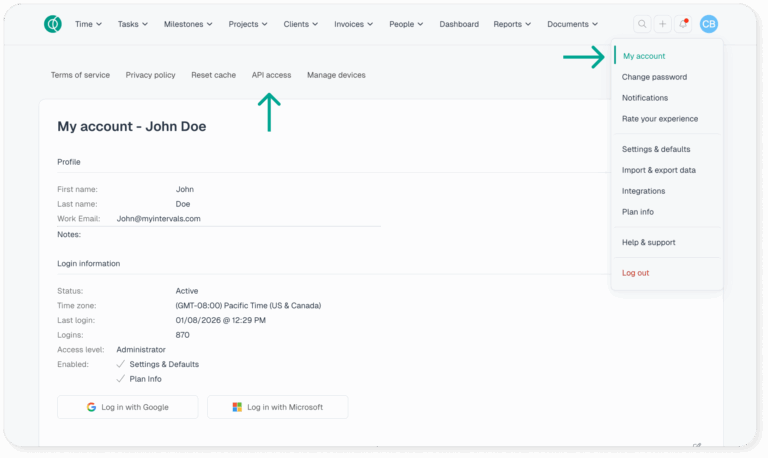Select Plan info in user menu
This screenshot has height=458, width=768.
coord(637,212)
